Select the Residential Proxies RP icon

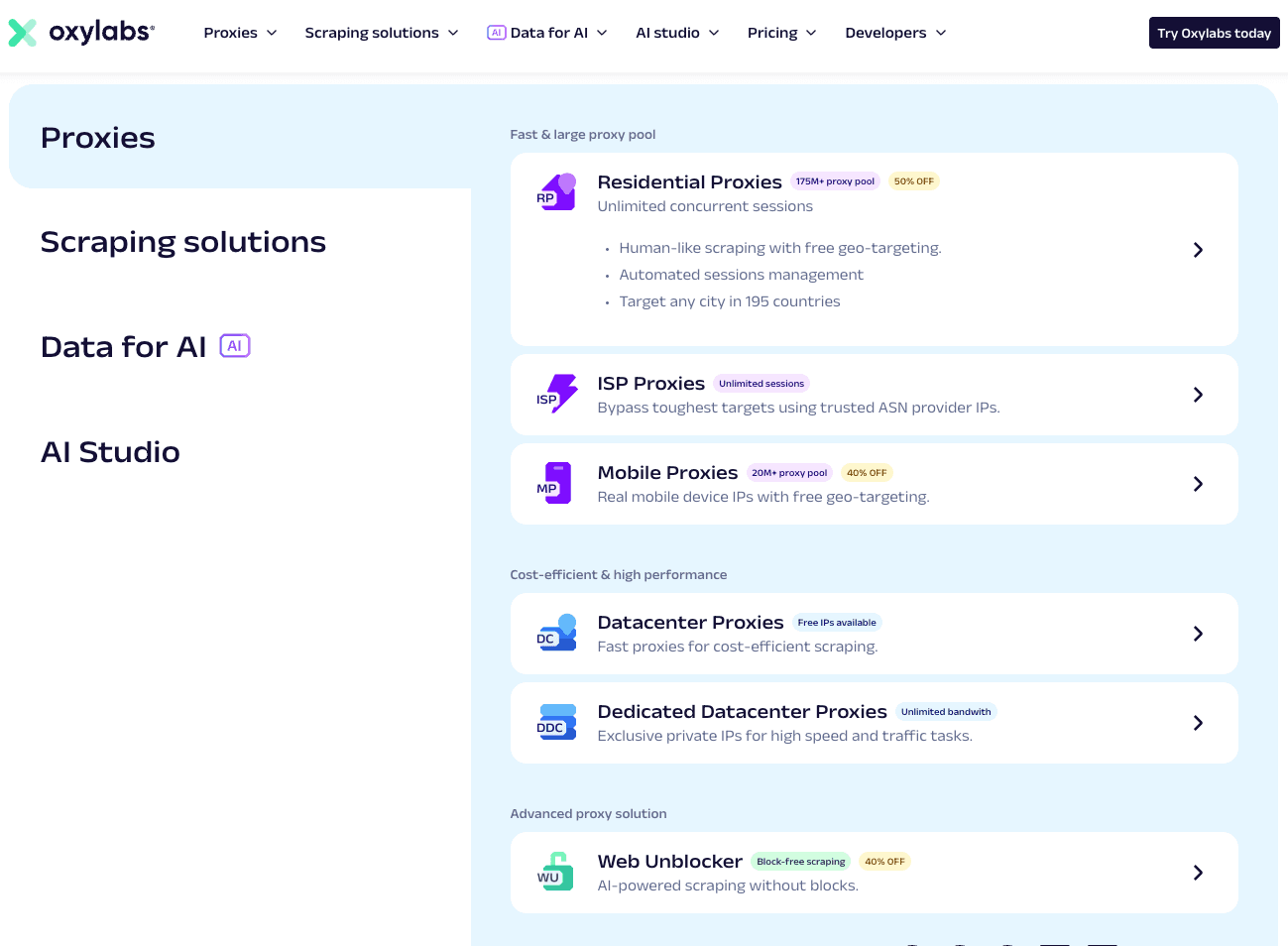(556, 191)
